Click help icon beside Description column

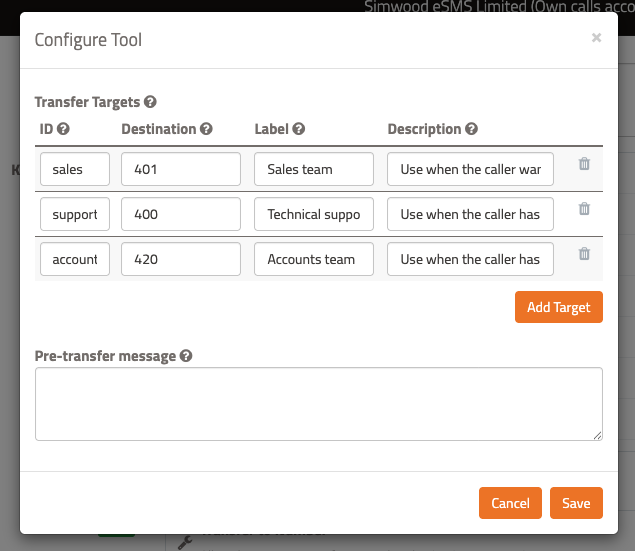(472, 129)
